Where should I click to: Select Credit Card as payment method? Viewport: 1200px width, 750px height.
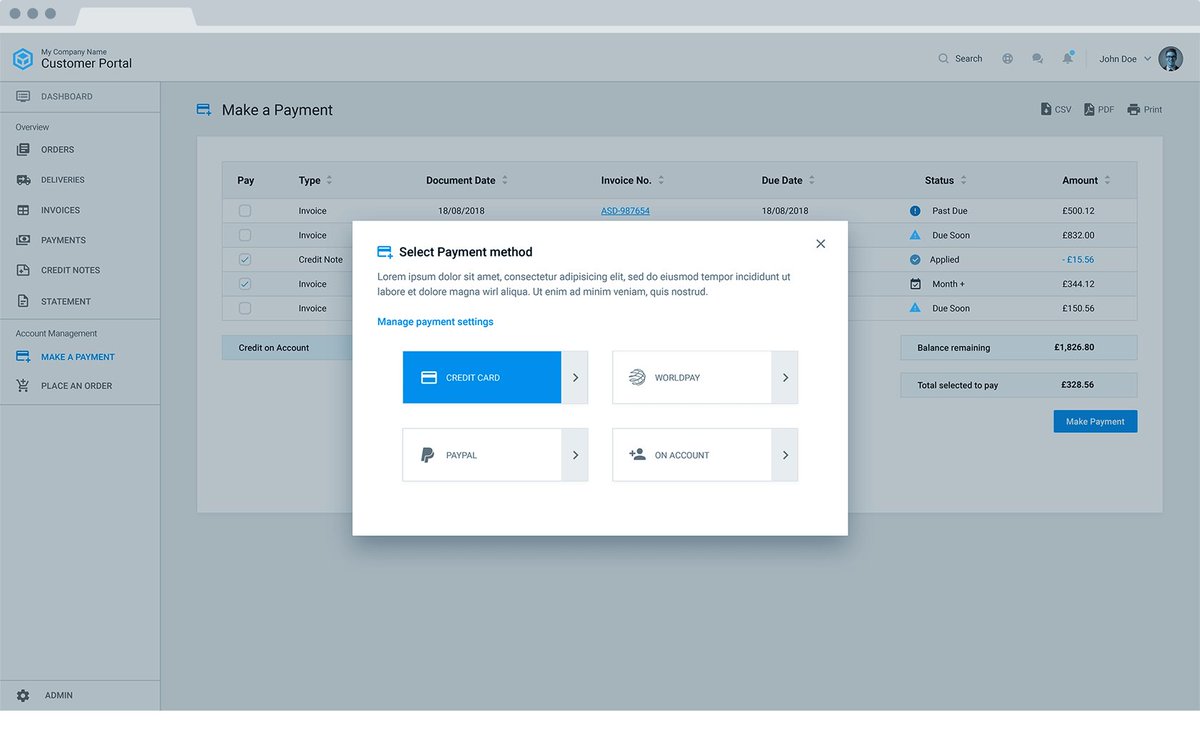pos(481,378)
